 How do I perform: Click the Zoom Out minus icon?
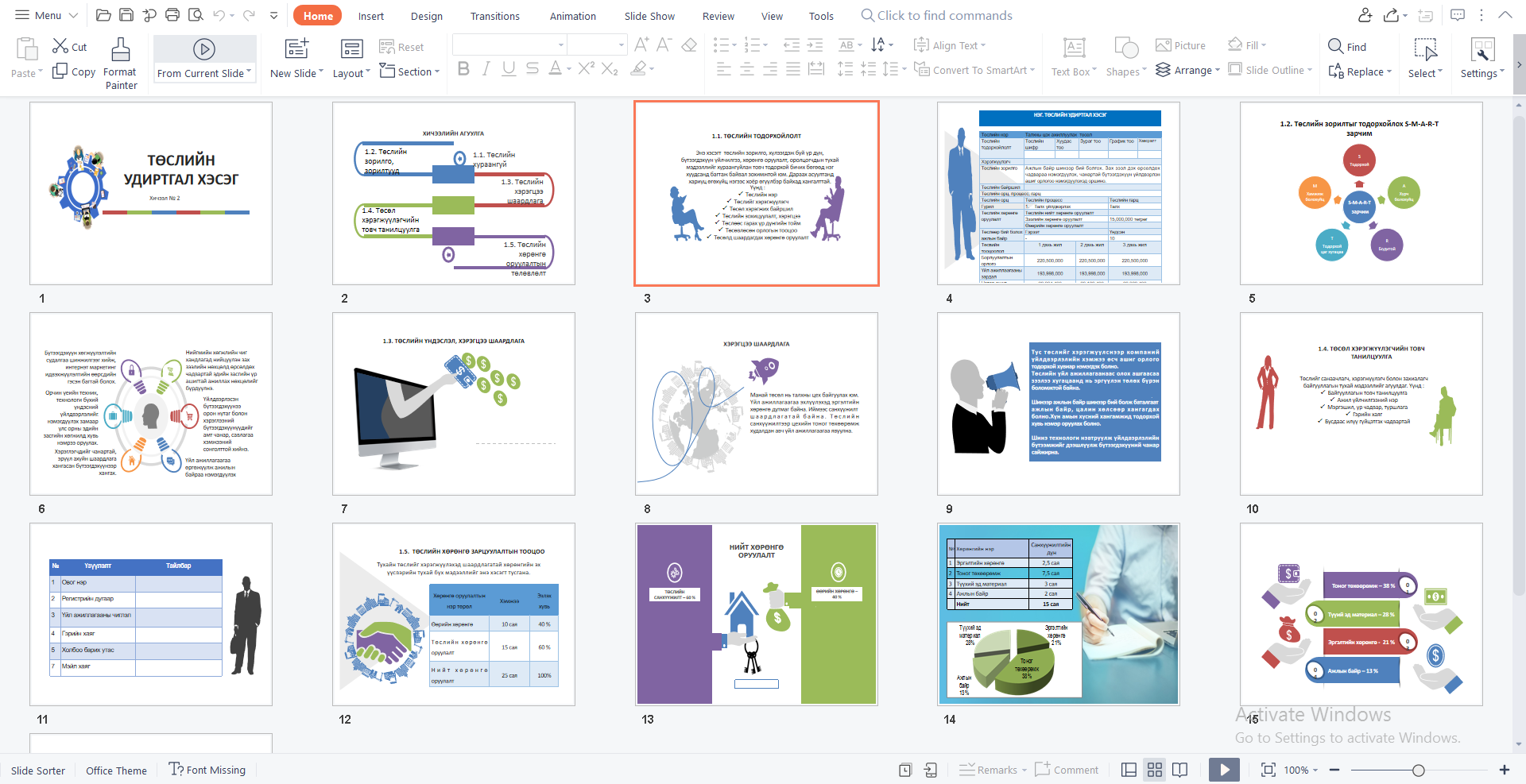1334,770
